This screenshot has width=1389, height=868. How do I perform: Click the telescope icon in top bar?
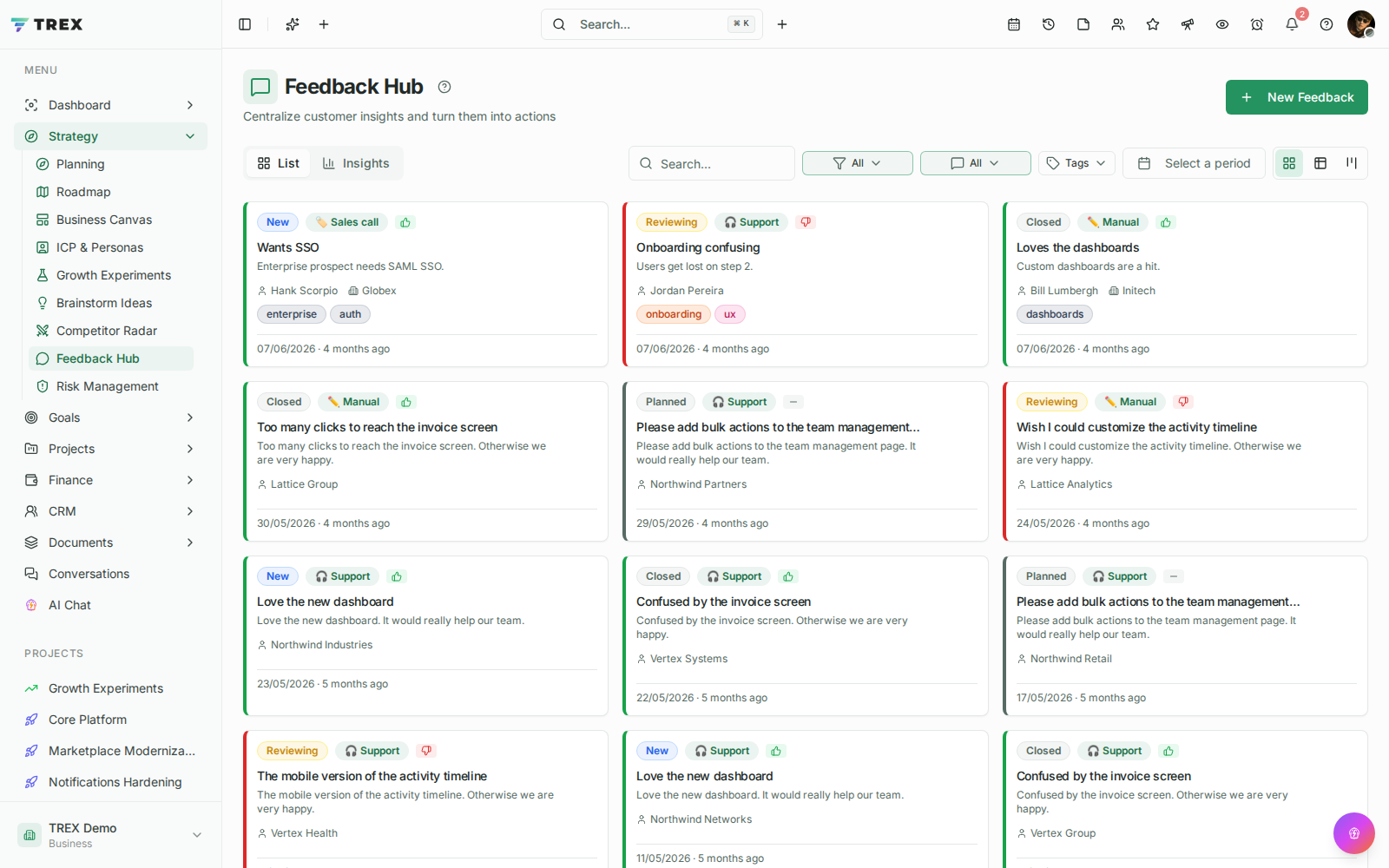(1188, 24)
